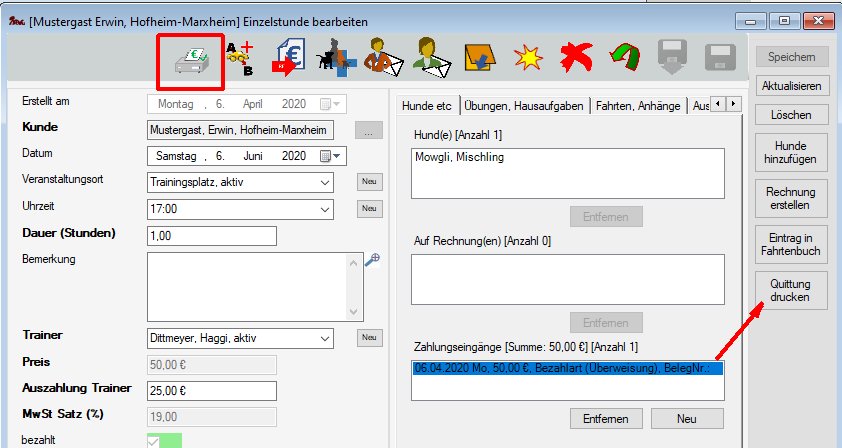Toggle the bezahlt checkbox
The image size is (842, 448).
pyautogui.click(x=153, y=441)
